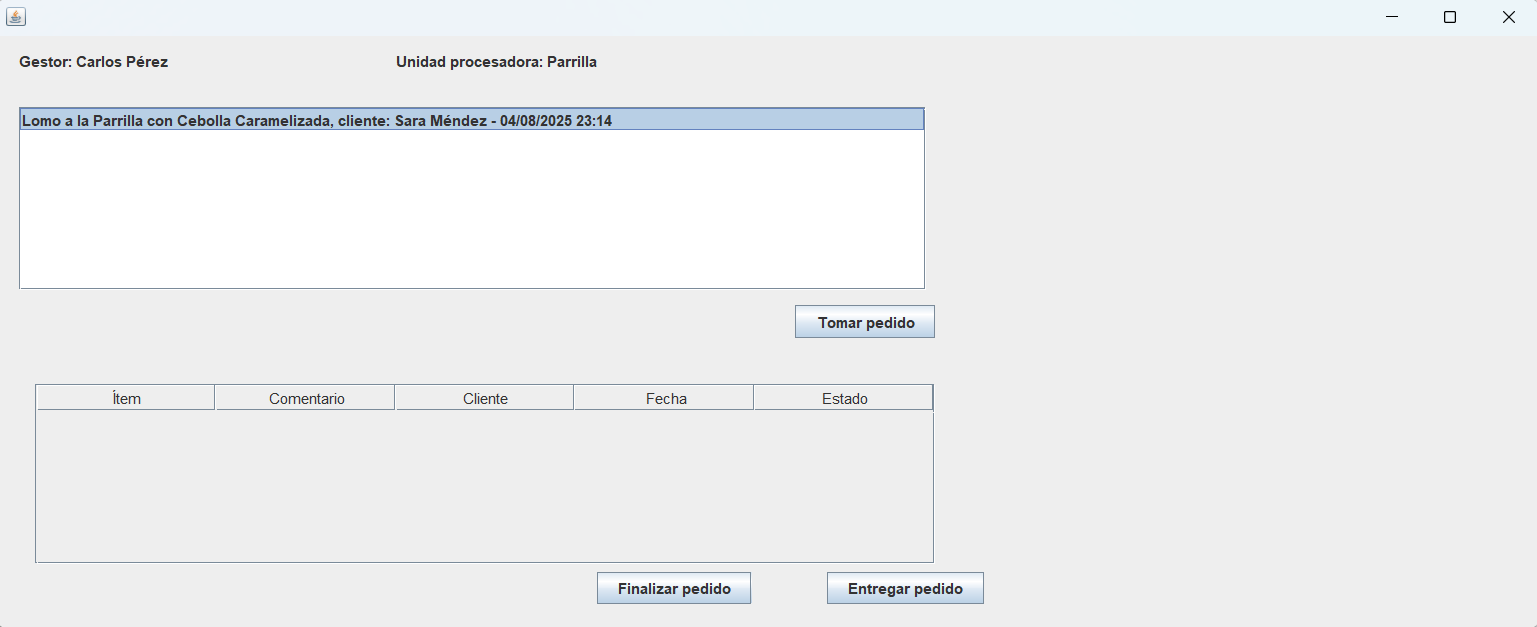This screenshot has height=627, width=1537.
Task: Select the Lomo a la Parrilla order row
Action: (472, 120)
